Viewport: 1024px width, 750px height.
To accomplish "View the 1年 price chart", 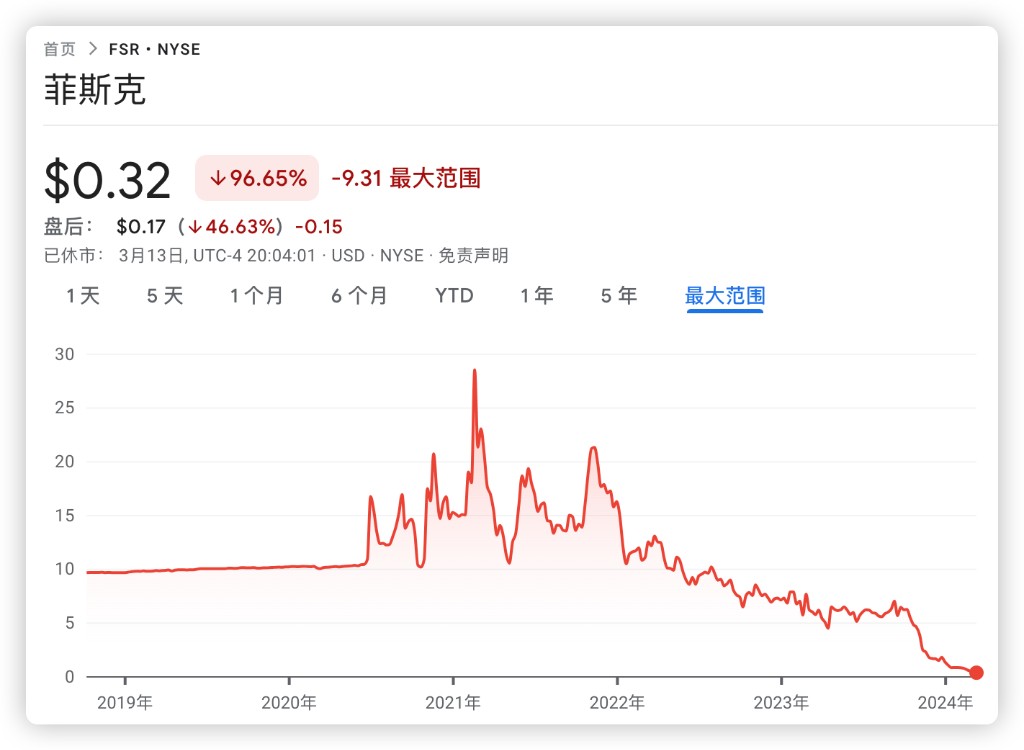I will tap(536, 296).
